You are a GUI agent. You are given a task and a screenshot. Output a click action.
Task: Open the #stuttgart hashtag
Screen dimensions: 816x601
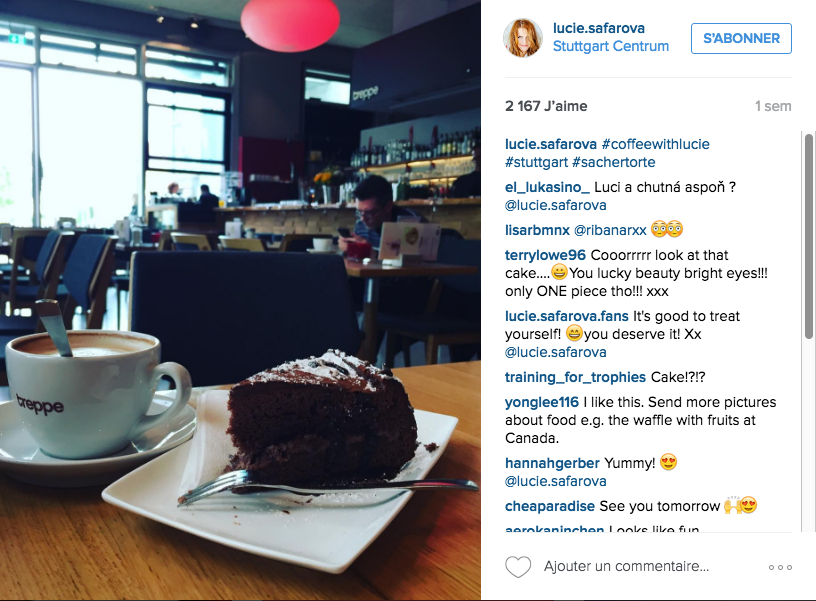536,162
